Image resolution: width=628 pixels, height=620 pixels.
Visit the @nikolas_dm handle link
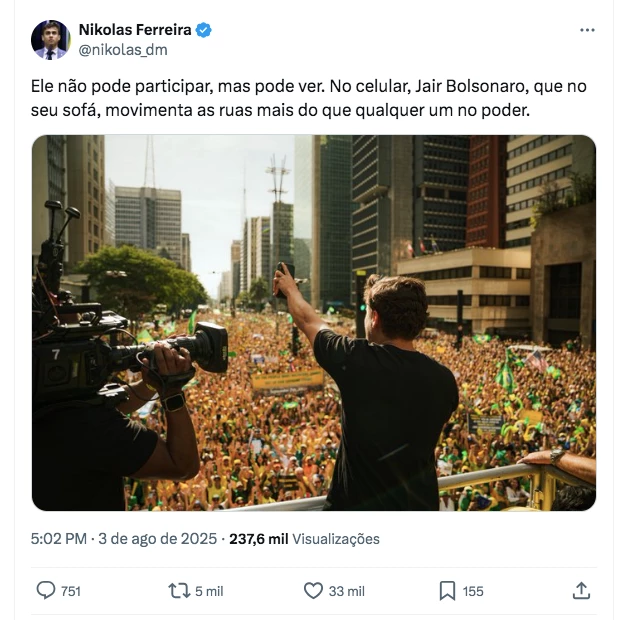[123, 50]
